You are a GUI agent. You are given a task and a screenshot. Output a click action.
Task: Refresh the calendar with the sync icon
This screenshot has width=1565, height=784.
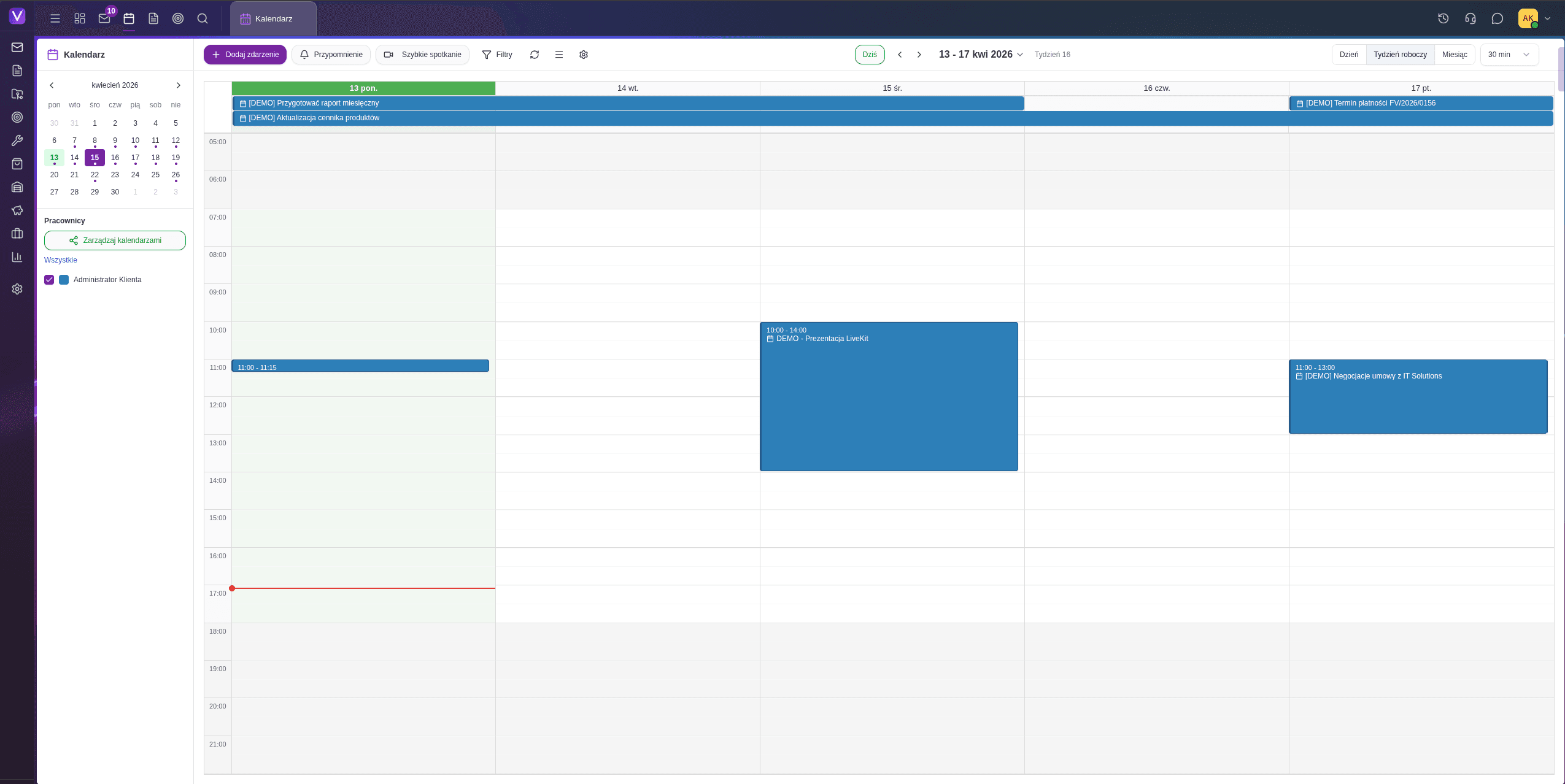(x=534, y=55)
